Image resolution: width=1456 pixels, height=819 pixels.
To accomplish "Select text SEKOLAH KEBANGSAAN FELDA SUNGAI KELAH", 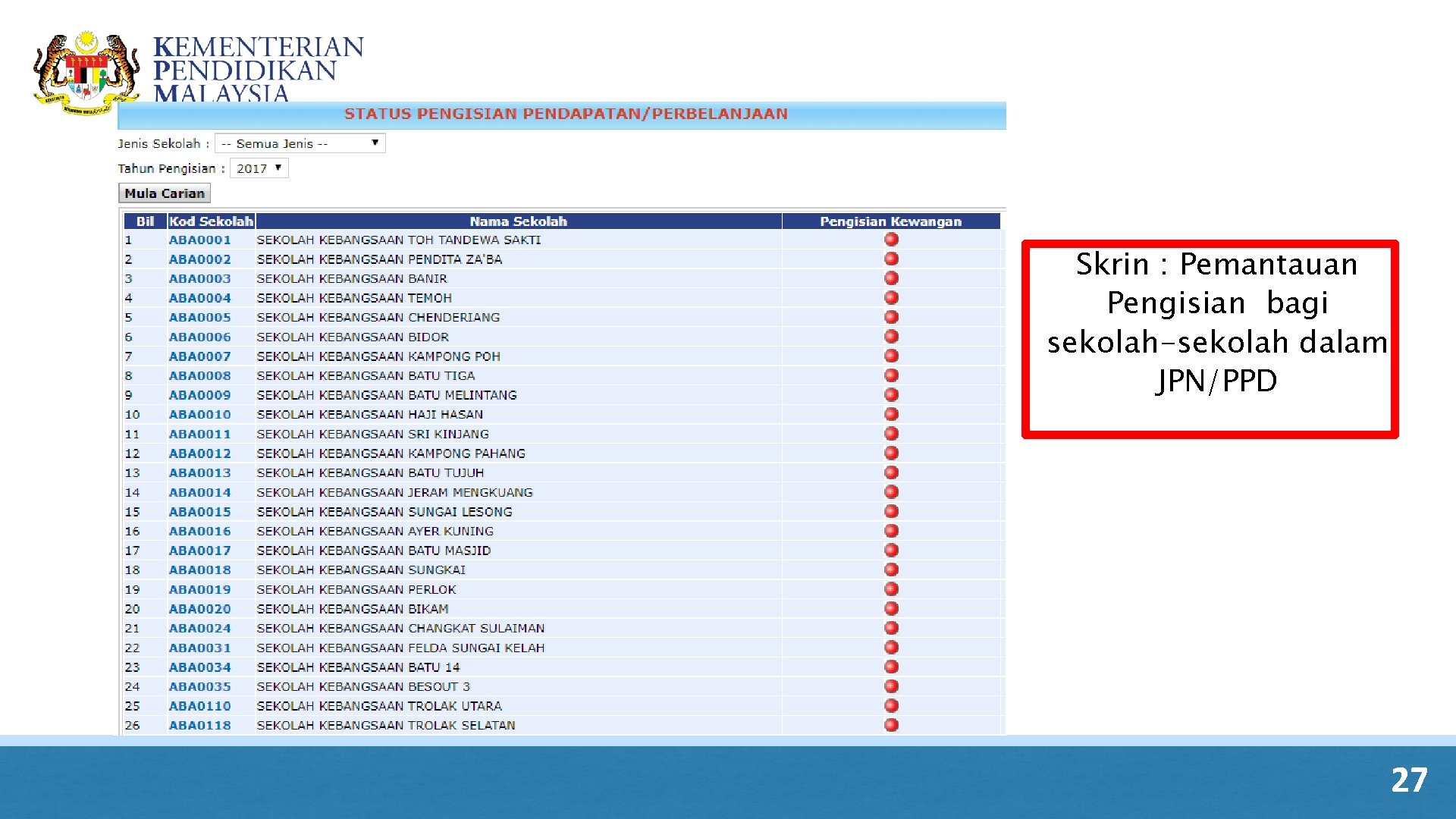I will click(x=400, y=648).
